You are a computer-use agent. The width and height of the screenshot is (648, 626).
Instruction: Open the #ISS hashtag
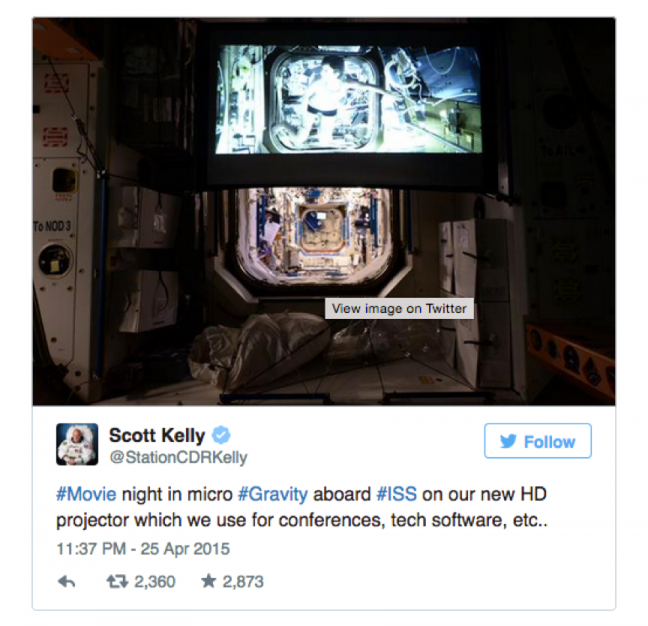pyautogui.click(x=397, y=494)
